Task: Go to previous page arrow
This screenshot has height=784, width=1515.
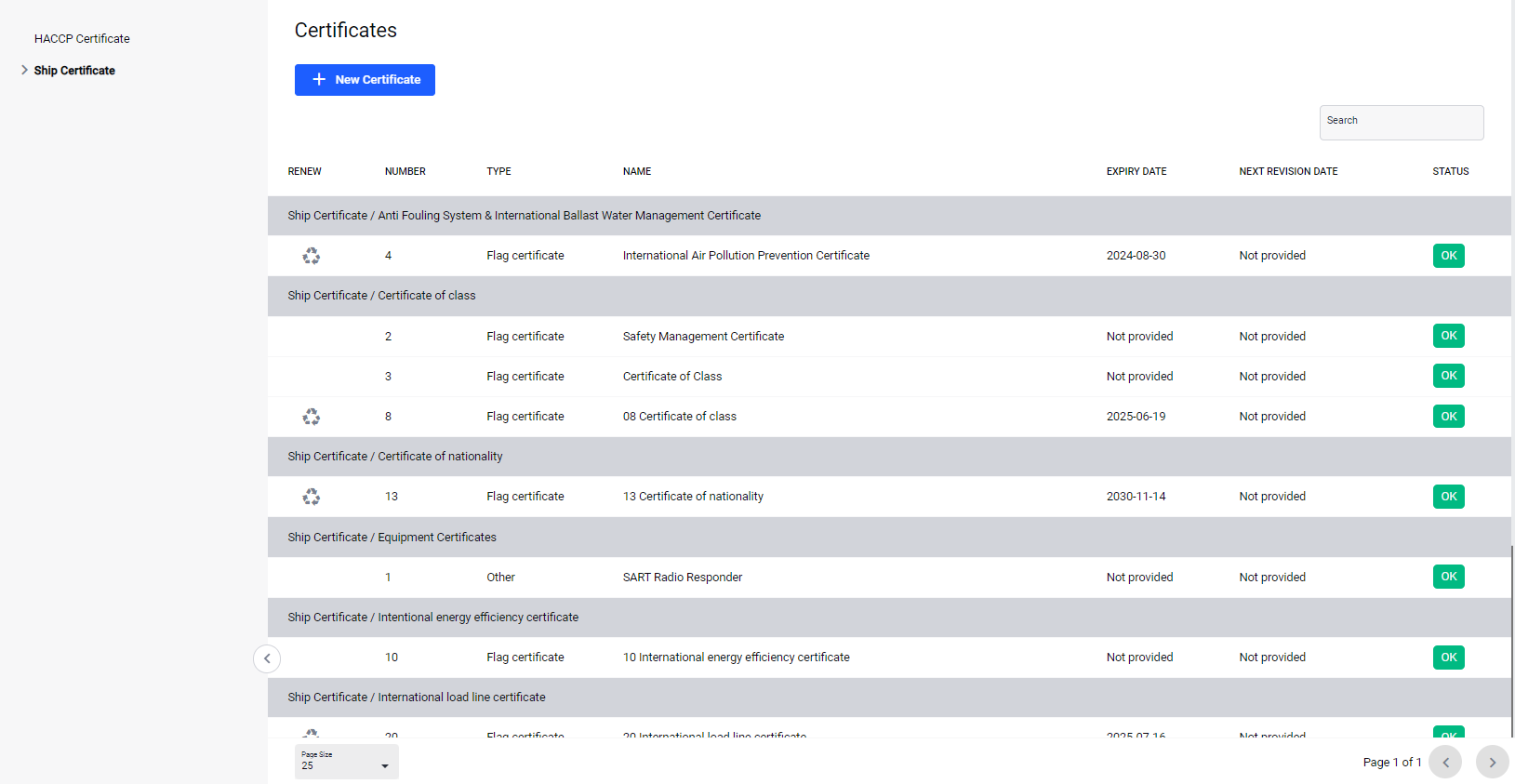Action: [1445, 762]
